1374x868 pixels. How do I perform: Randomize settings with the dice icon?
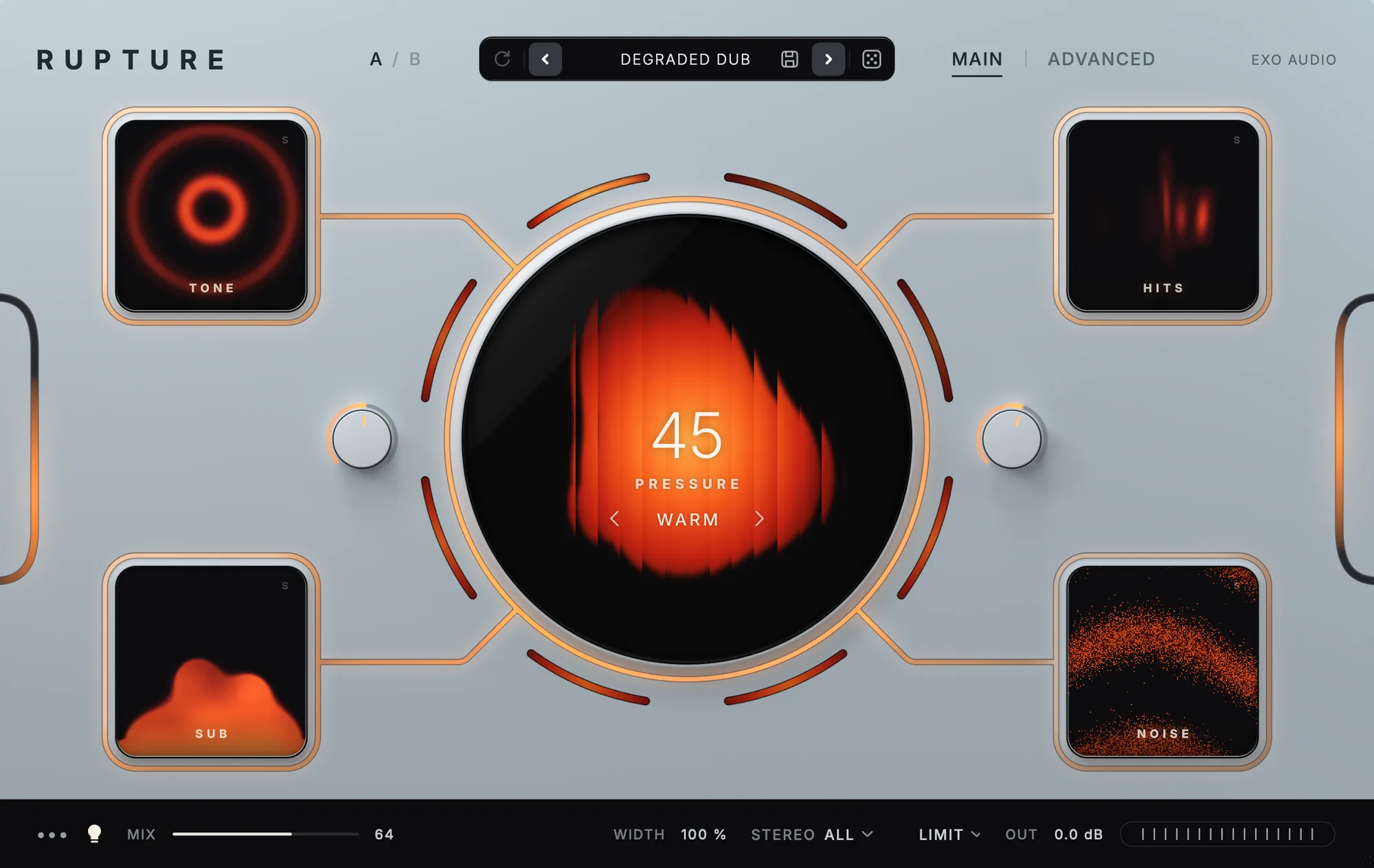872,59
